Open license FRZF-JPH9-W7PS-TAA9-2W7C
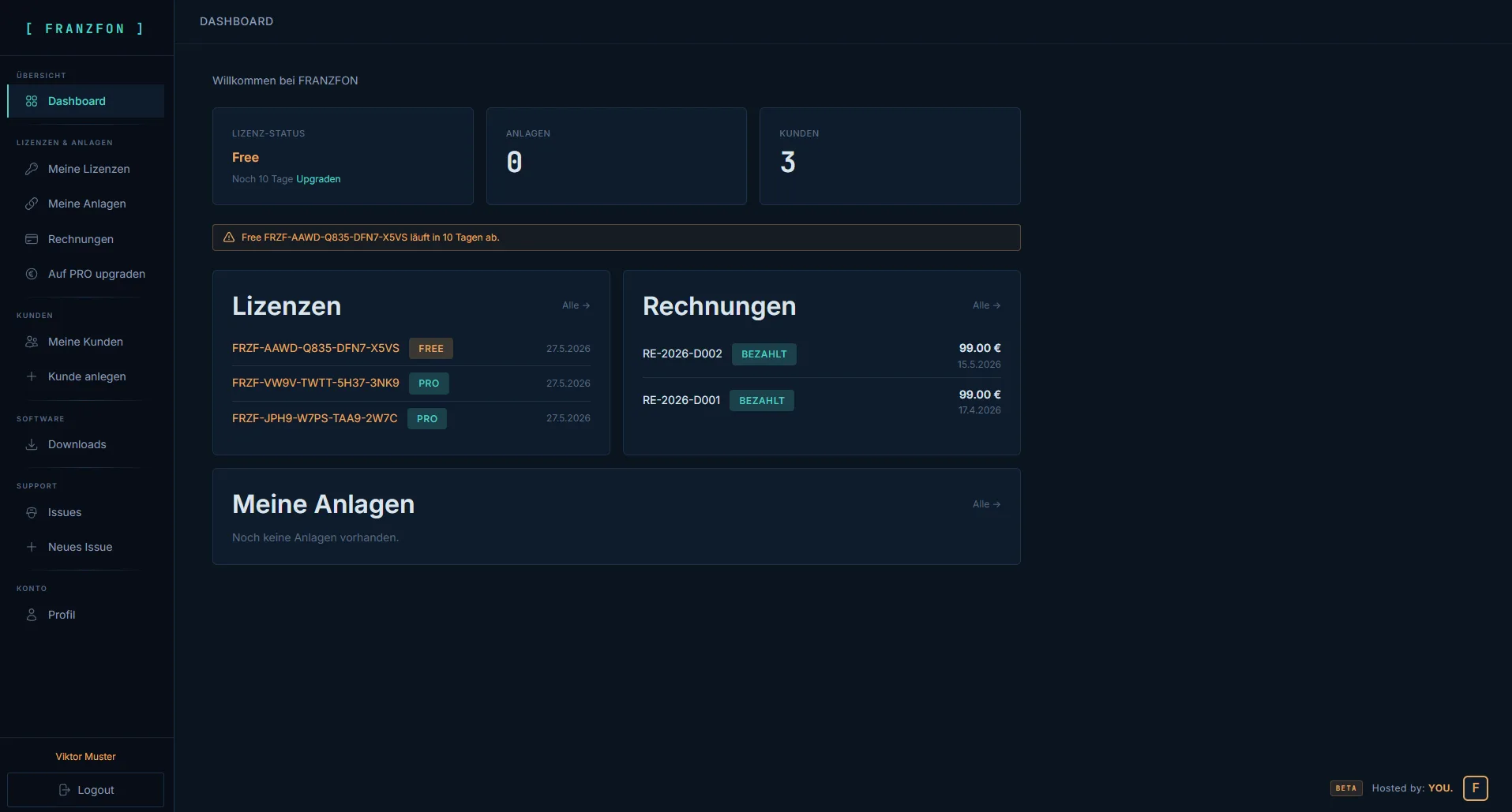 tap(315, 418)
